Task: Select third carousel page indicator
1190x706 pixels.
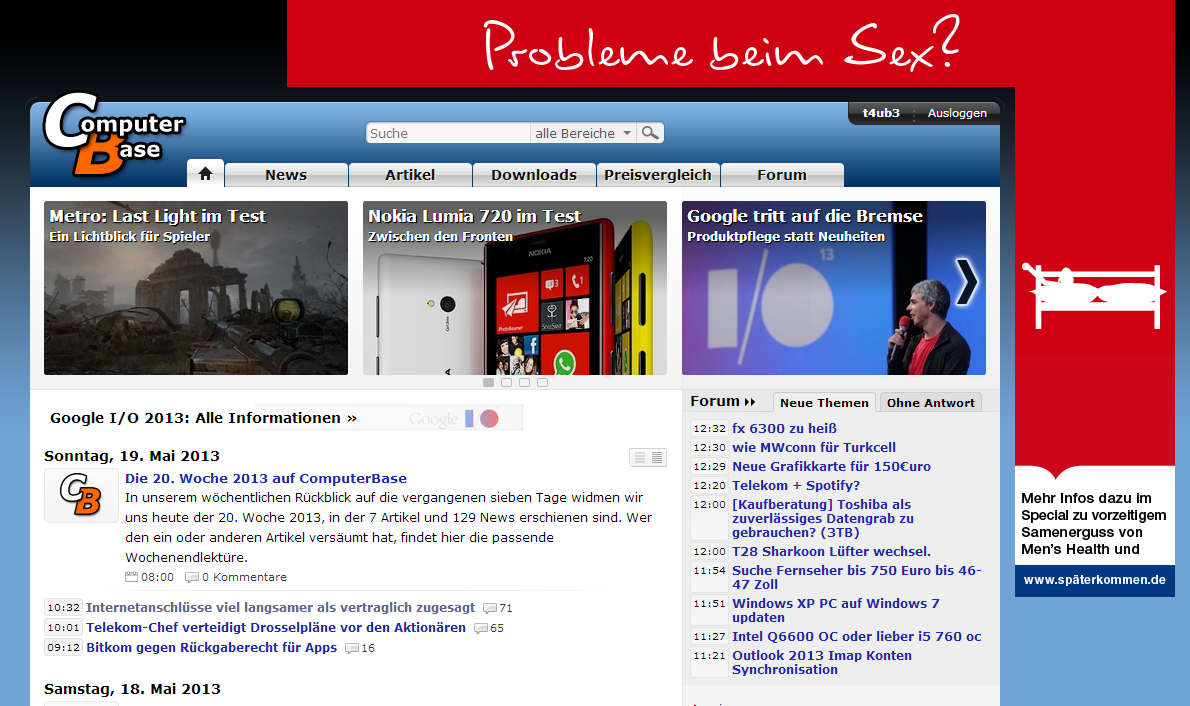Action: [524, 383]
